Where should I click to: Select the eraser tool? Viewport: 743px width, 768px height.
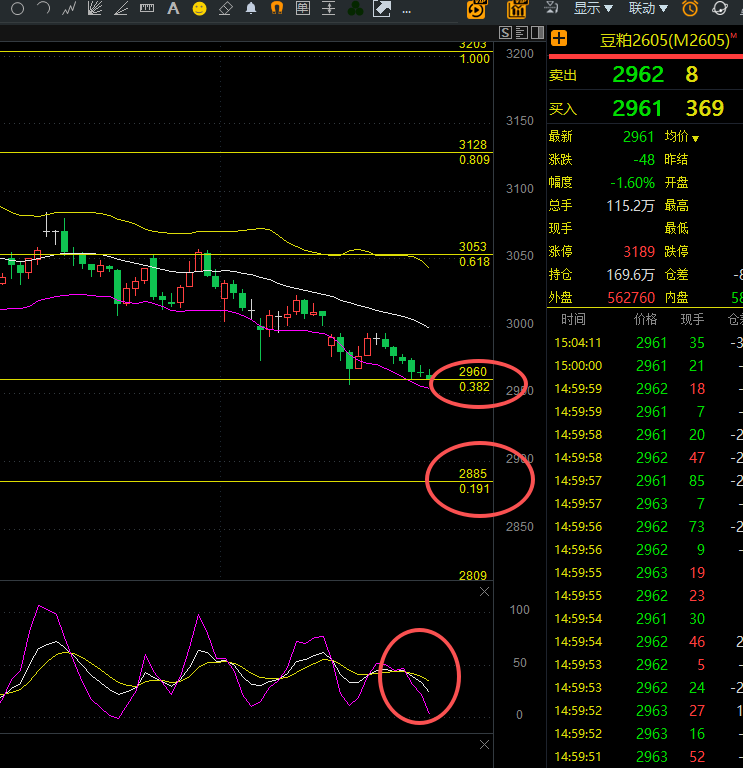[225, 8]
